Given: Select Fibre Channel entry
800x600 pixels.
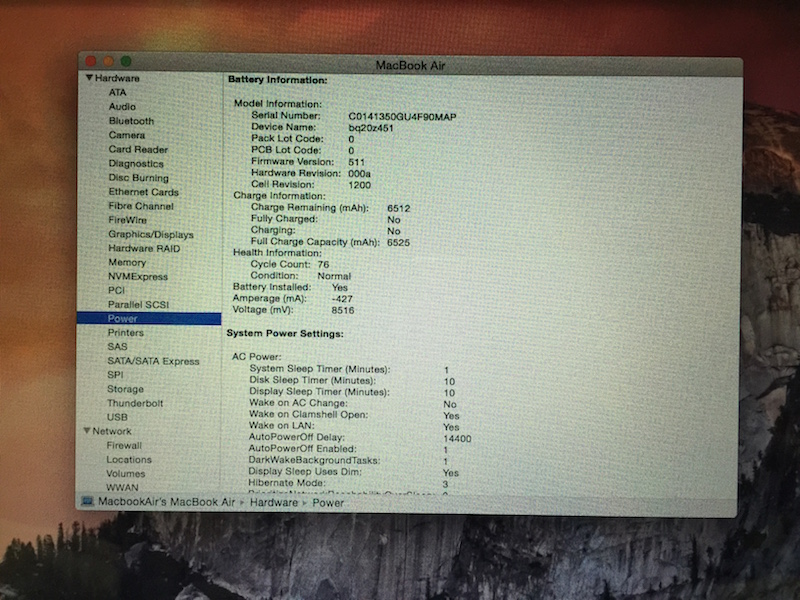Looking at the screenshot, I should (141, 206).
